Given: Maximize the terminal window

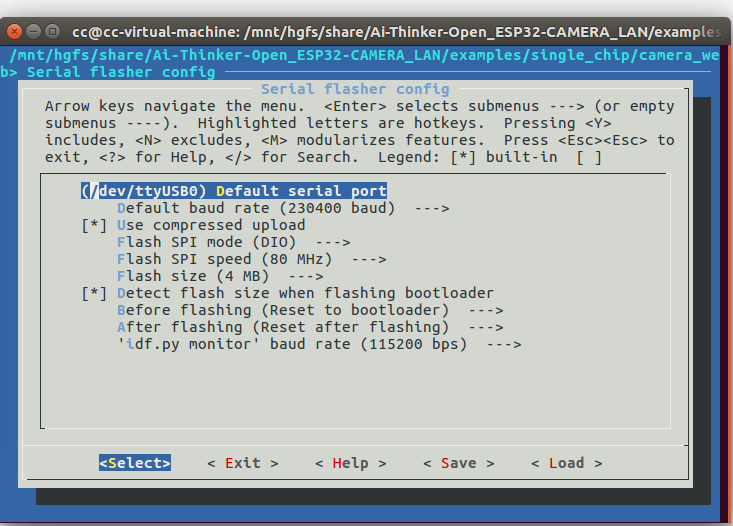Looking at the screenshot, I should [53, 32].
